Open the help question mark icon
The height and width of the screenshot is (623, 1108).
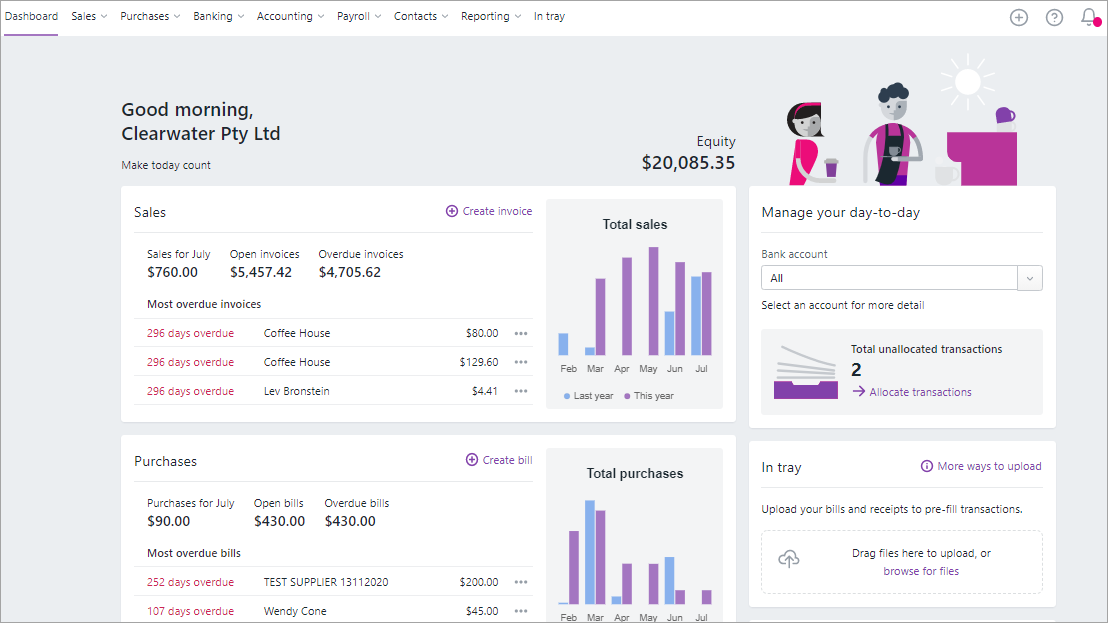click(1054, 17)
